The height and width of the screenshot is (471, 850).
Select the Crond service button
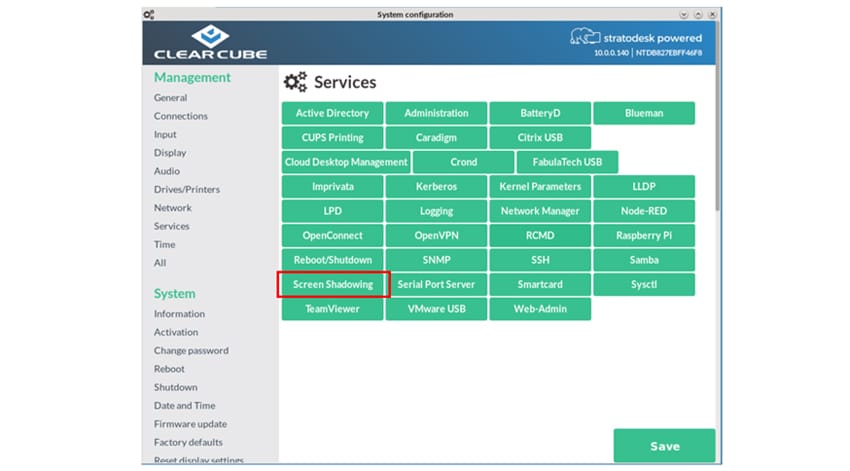[x=463, y=162]
